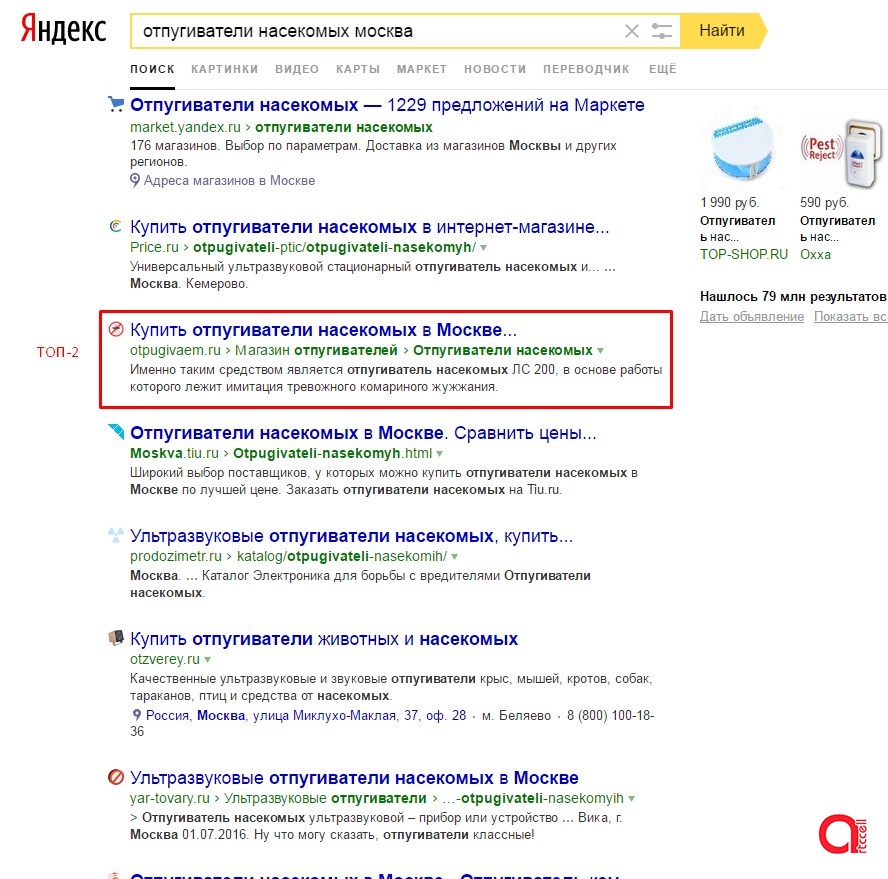Click the prodozimetr.ru green URL

tap(176, 557)
